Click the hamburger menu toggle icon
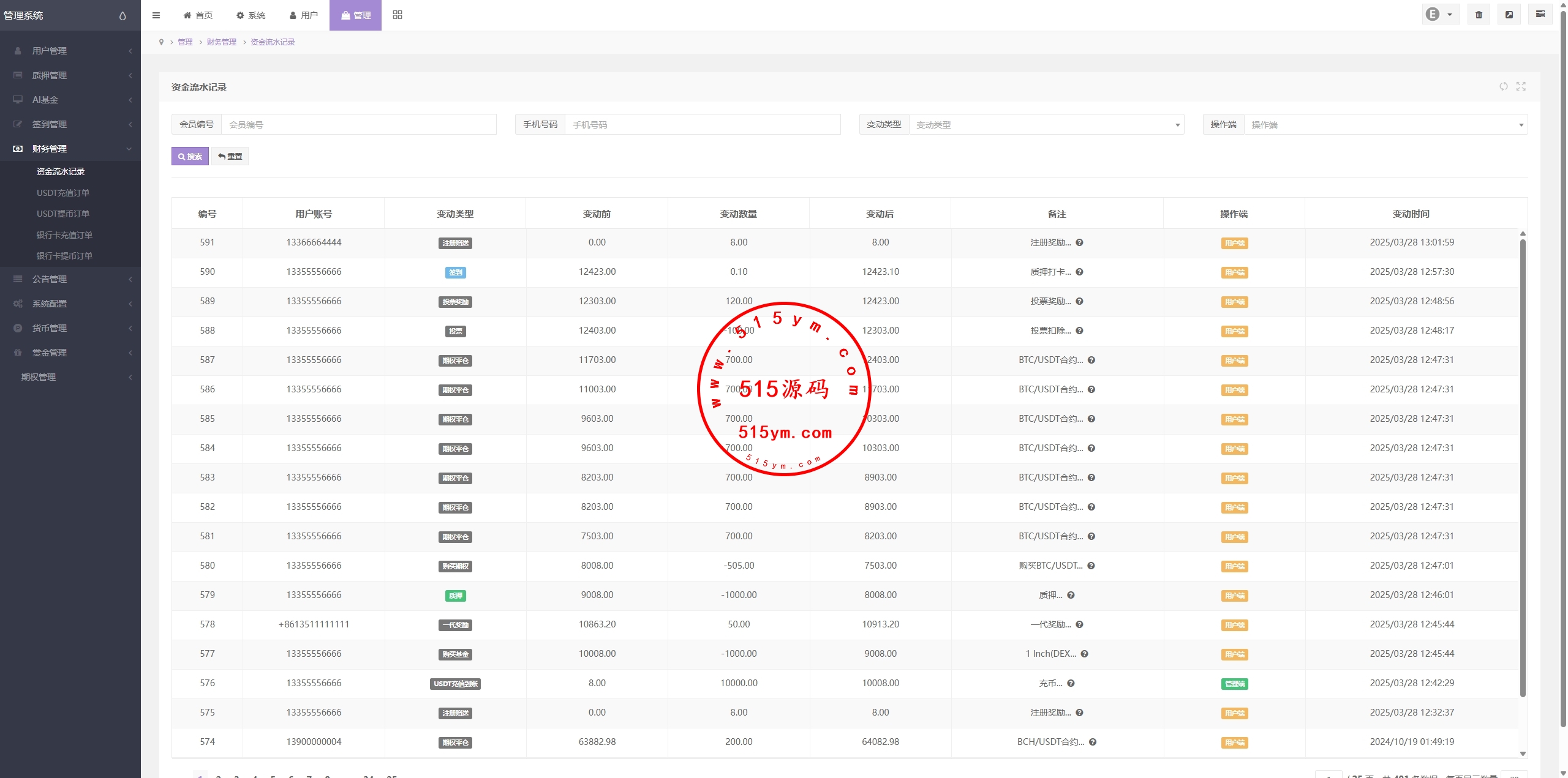The width and height of the screenshot is (1568, 778). [x=156, y=15]
